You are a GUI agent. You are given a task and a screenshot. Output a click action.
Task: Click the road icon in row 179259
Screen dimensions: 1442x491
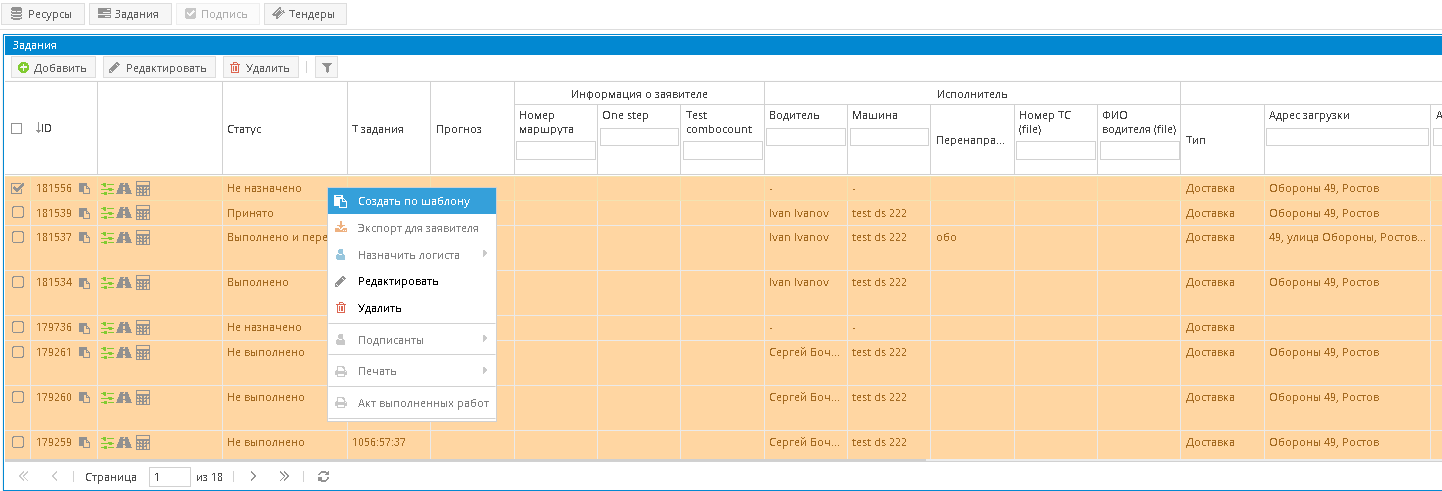pos(125,442)
